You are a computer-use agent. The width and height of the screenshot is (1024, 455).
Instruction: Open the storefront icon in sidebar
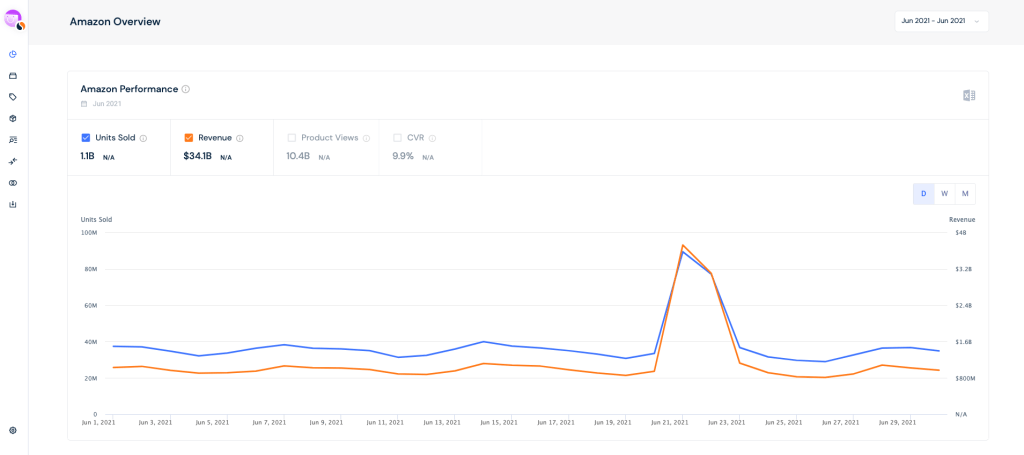coord(12,76)
